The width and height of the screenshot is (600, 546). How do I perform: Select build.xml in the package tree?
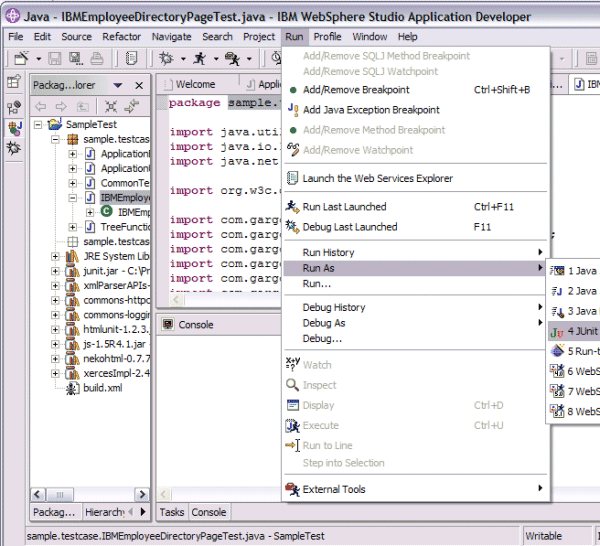point(102,387)
